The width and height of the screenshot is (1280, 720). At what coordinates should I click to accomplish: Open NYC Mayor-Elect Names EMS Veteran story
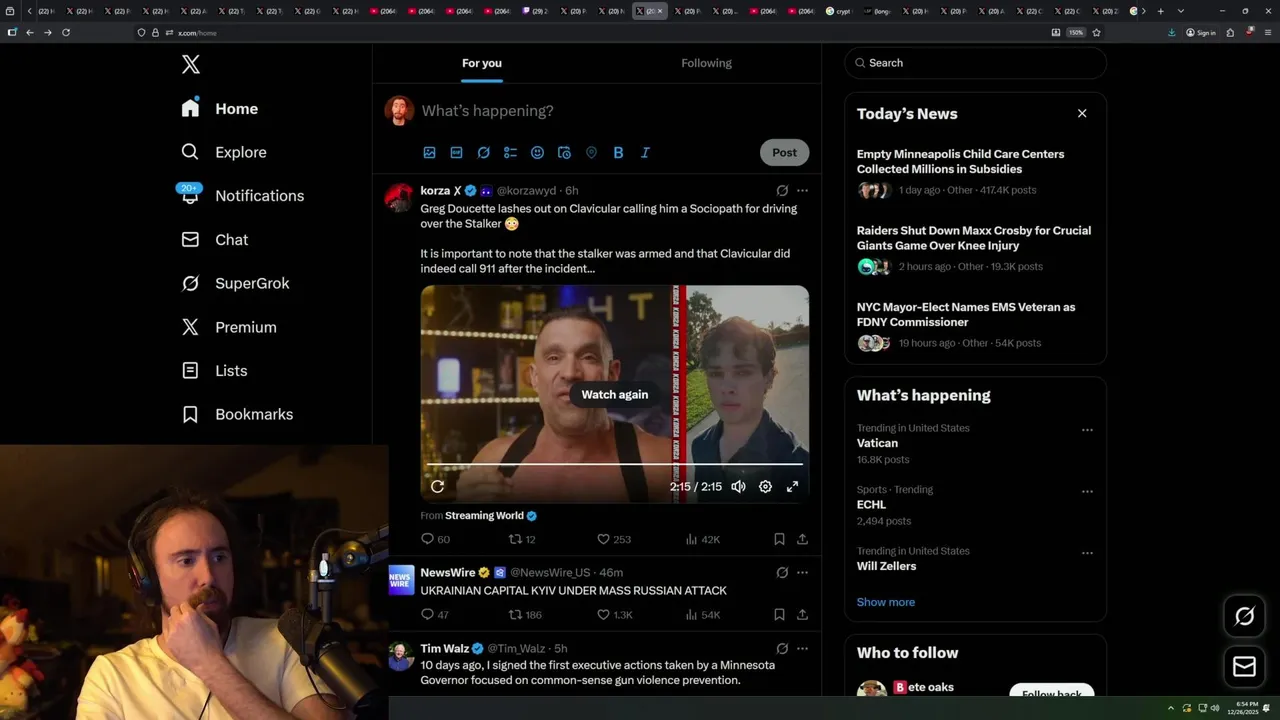click(975, 325)
